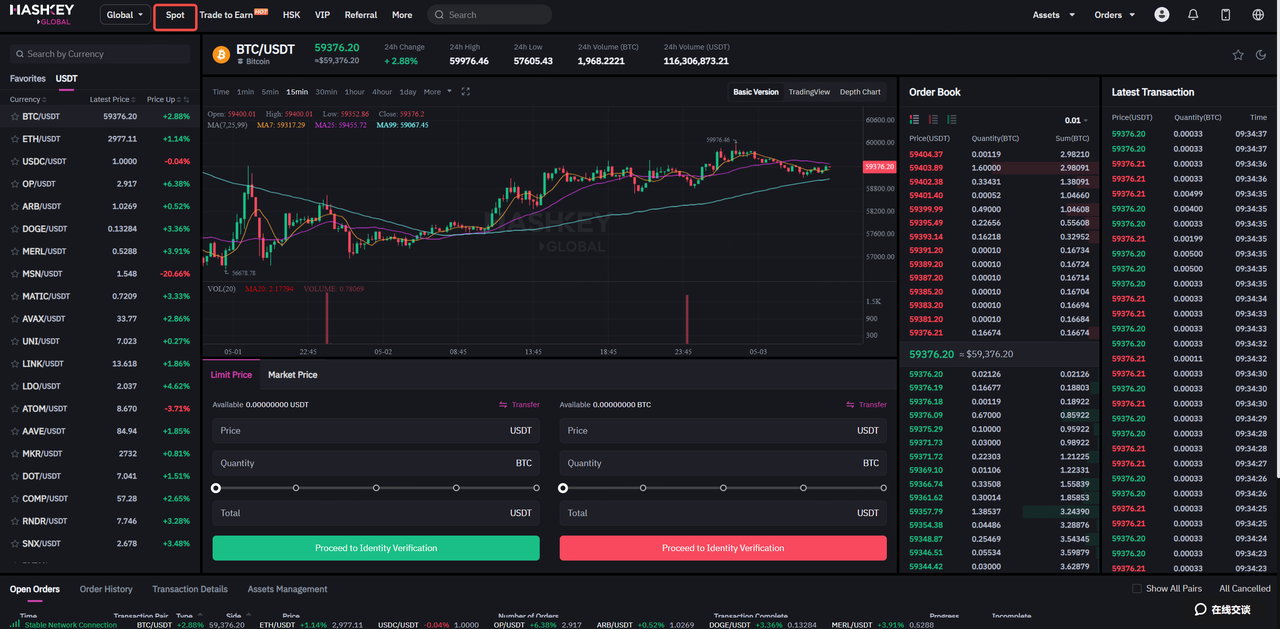The height and width of the screenshot is (629, 1280).
Task: Click red Proceed to Identity Verification button
Action: (x=723, y=548)
